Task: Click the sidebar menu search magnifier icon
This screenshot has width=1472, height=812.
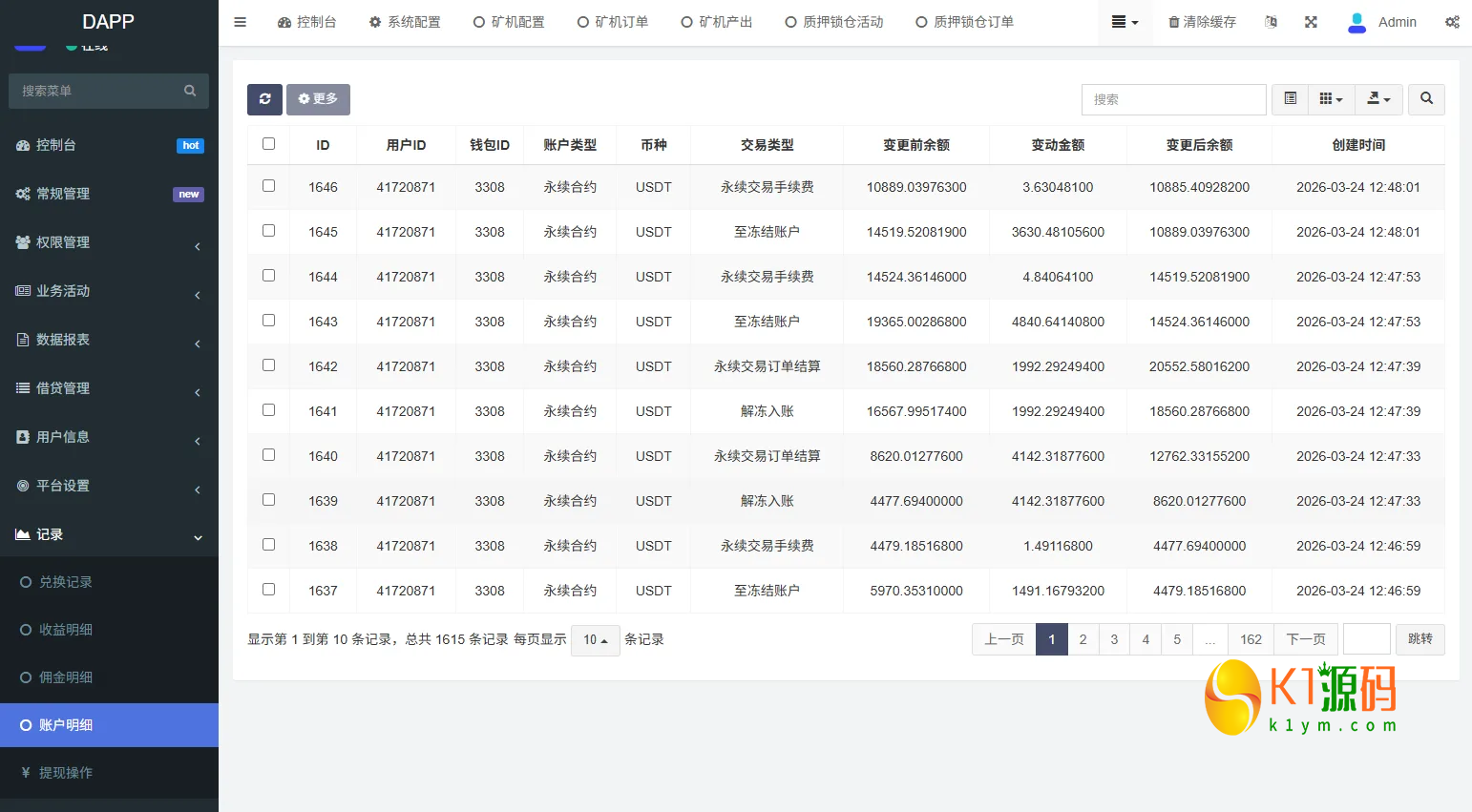Action: point(190,91)
